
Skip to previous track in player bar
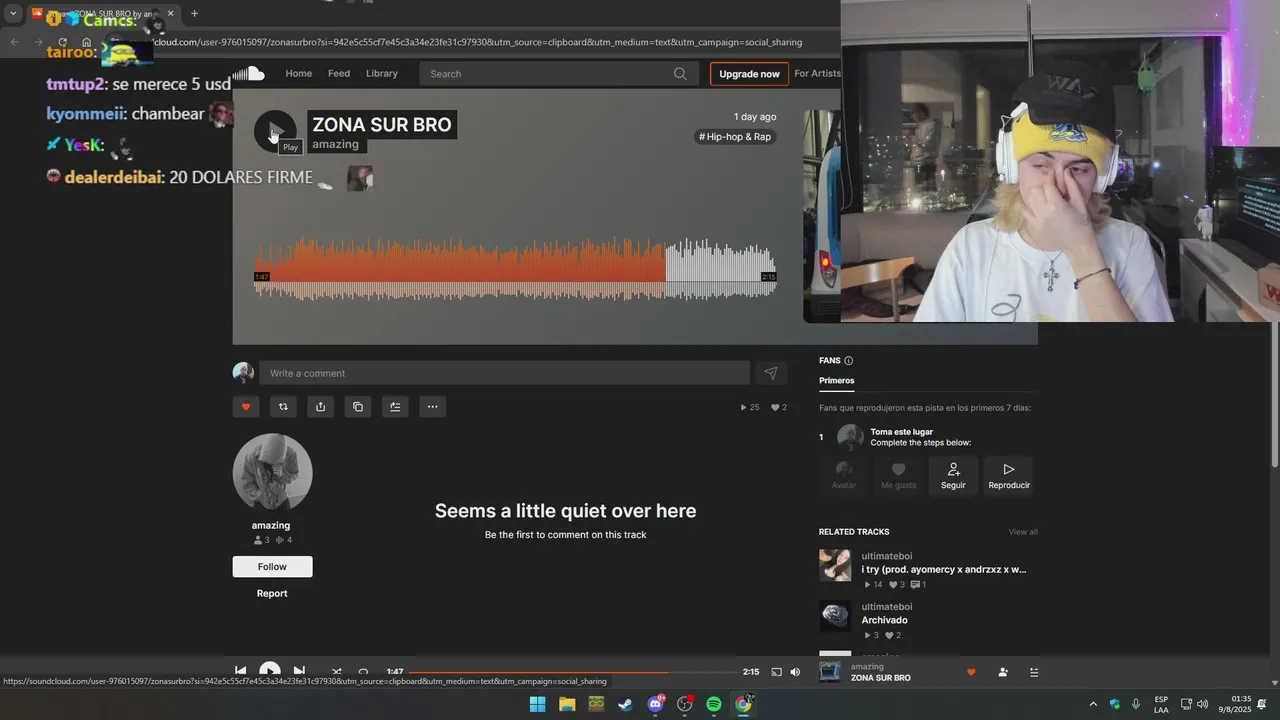coord(241,671)
